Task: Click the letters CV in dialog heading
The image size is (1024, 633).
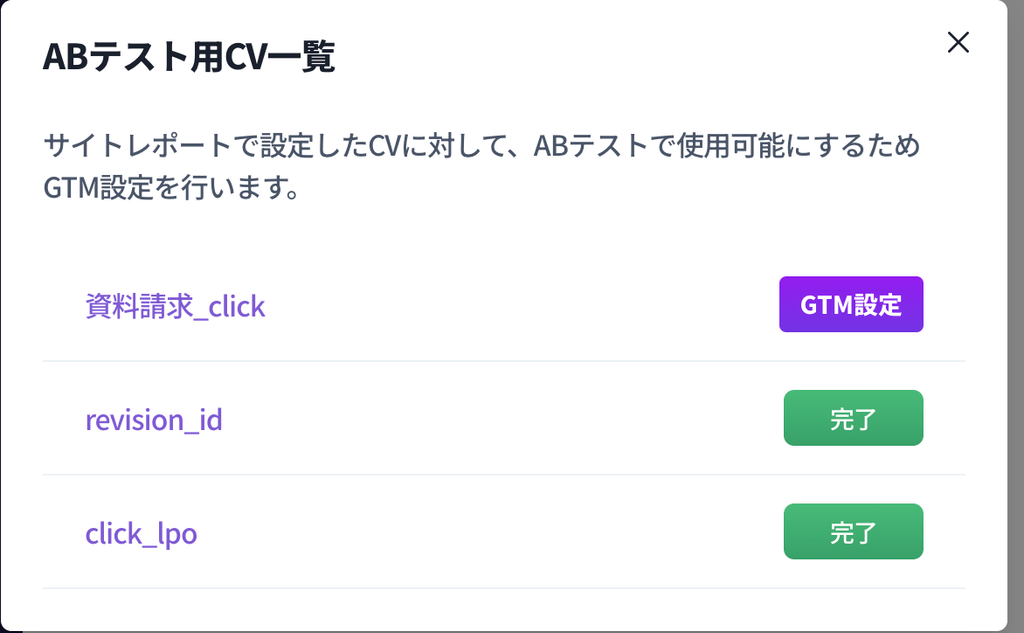Action: click(241, 58)
